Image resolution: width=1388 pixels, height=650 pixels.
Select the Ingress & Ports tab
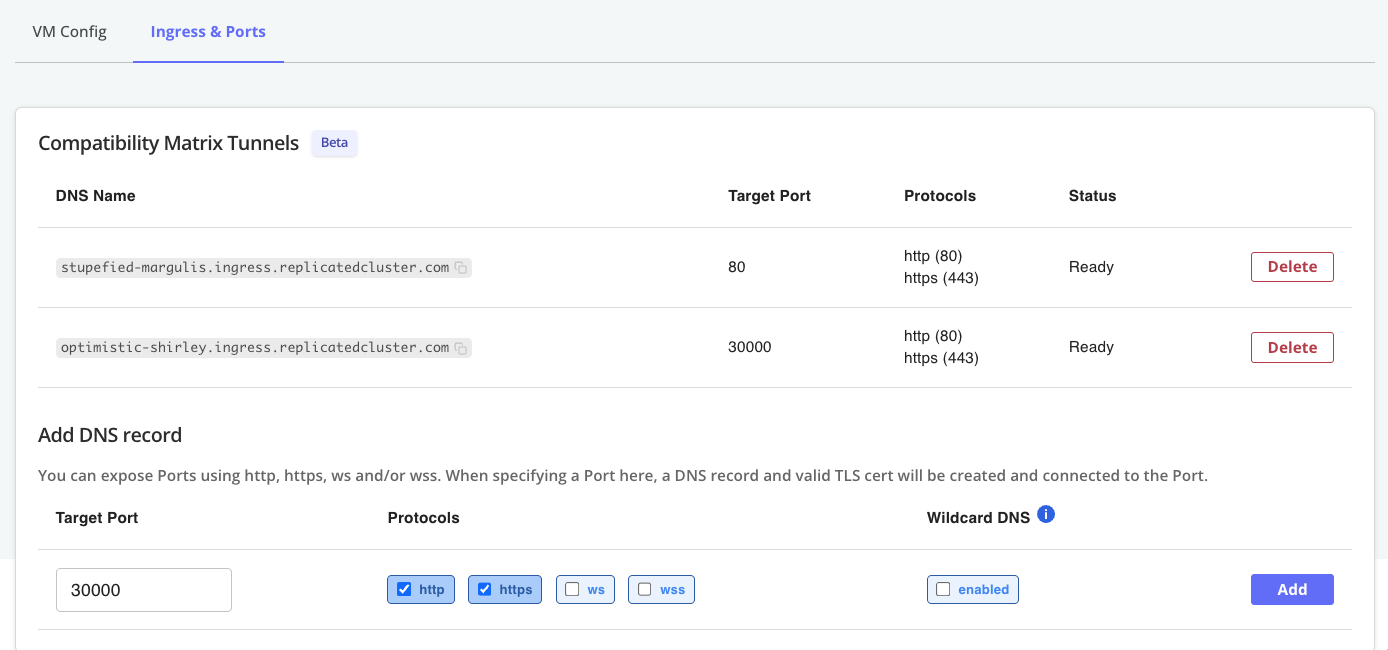[208, 31]
